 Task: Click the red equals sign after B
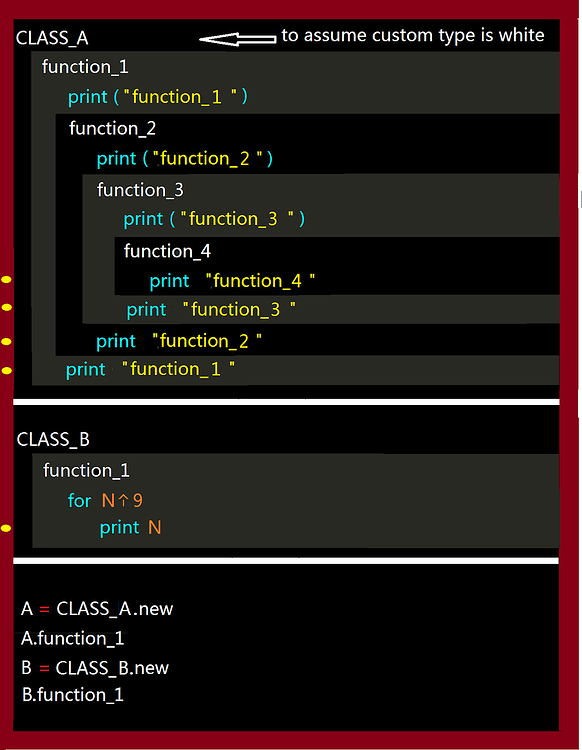tap(44, 669)
